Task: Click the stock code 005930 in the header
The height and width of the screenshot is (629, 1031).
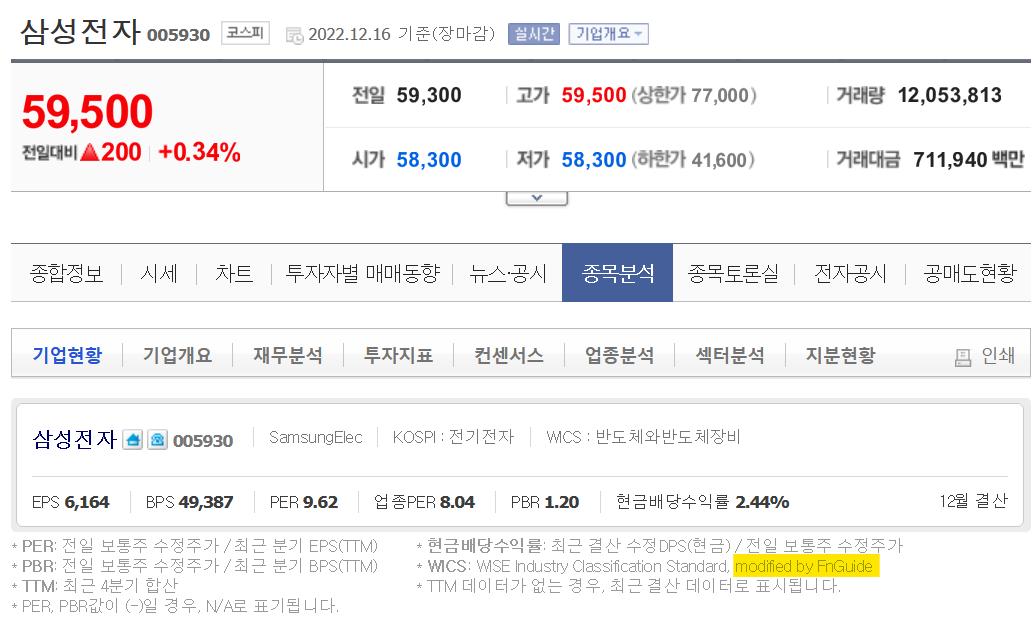Action: pos(178,35)
